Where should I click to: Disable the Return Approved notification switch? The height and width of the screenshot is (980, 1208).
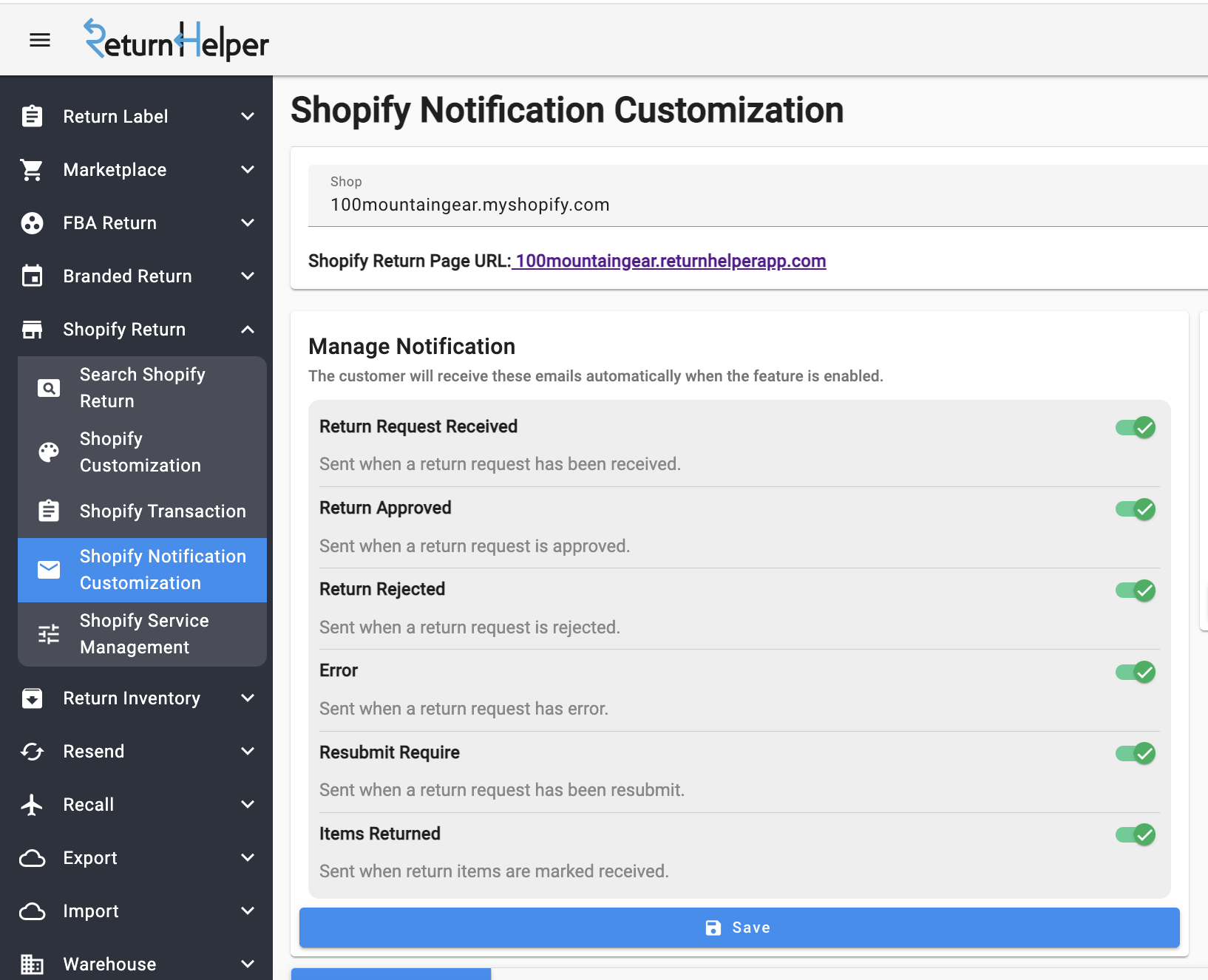coord(1136,509)
